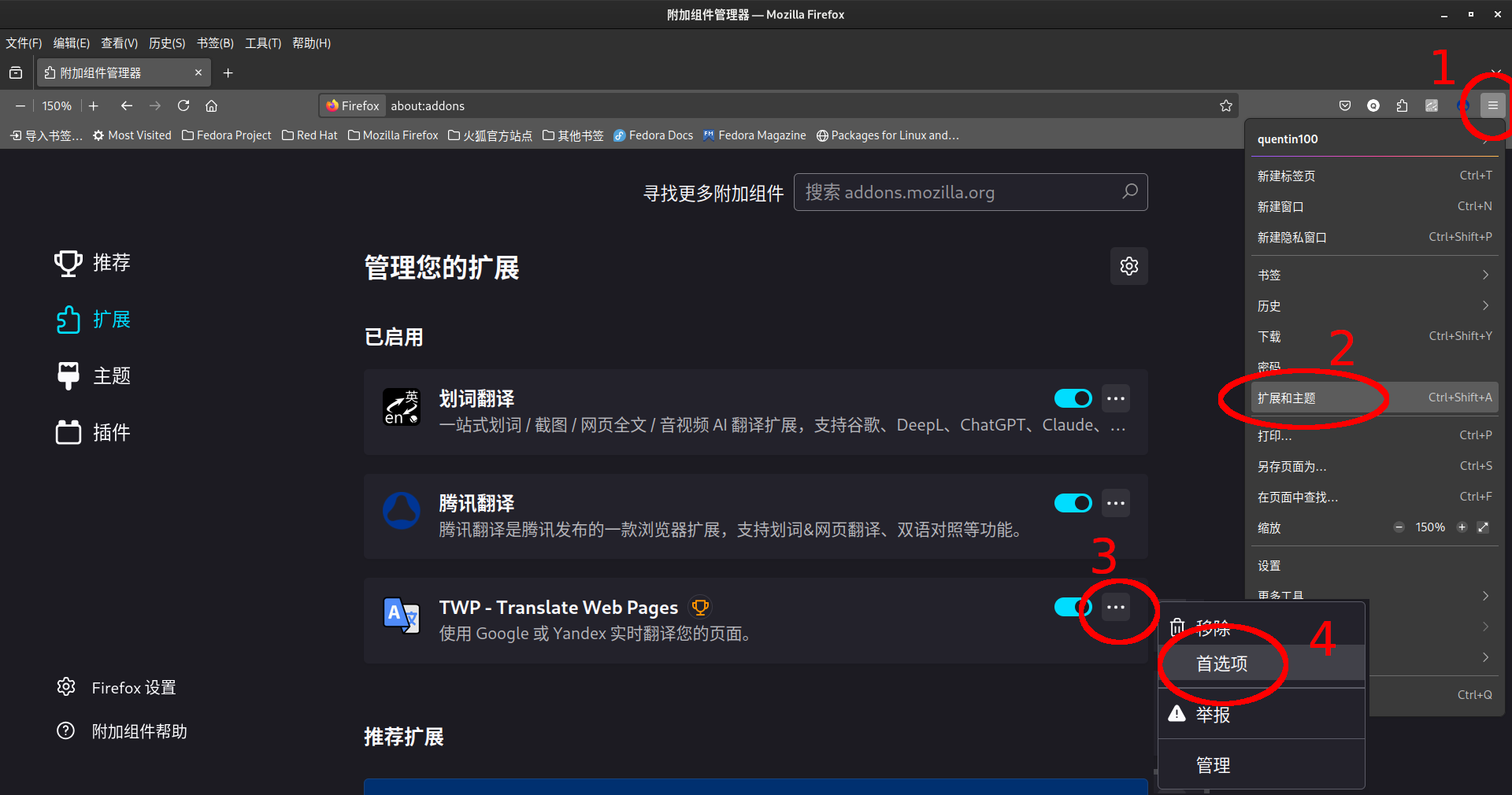Decrease zoom in the menu 缩放 row
The height and width of the screenshot is (795, 1512).
pos(1399,527)
